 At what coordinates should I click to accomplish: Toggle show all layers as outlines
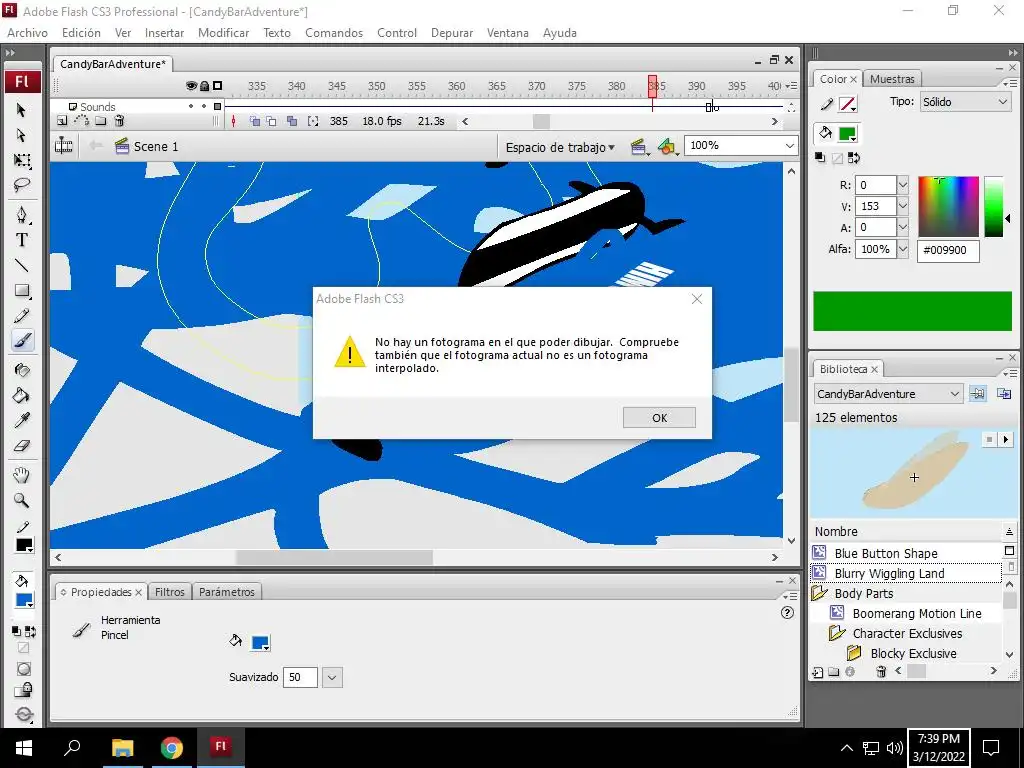pos(217,86)
